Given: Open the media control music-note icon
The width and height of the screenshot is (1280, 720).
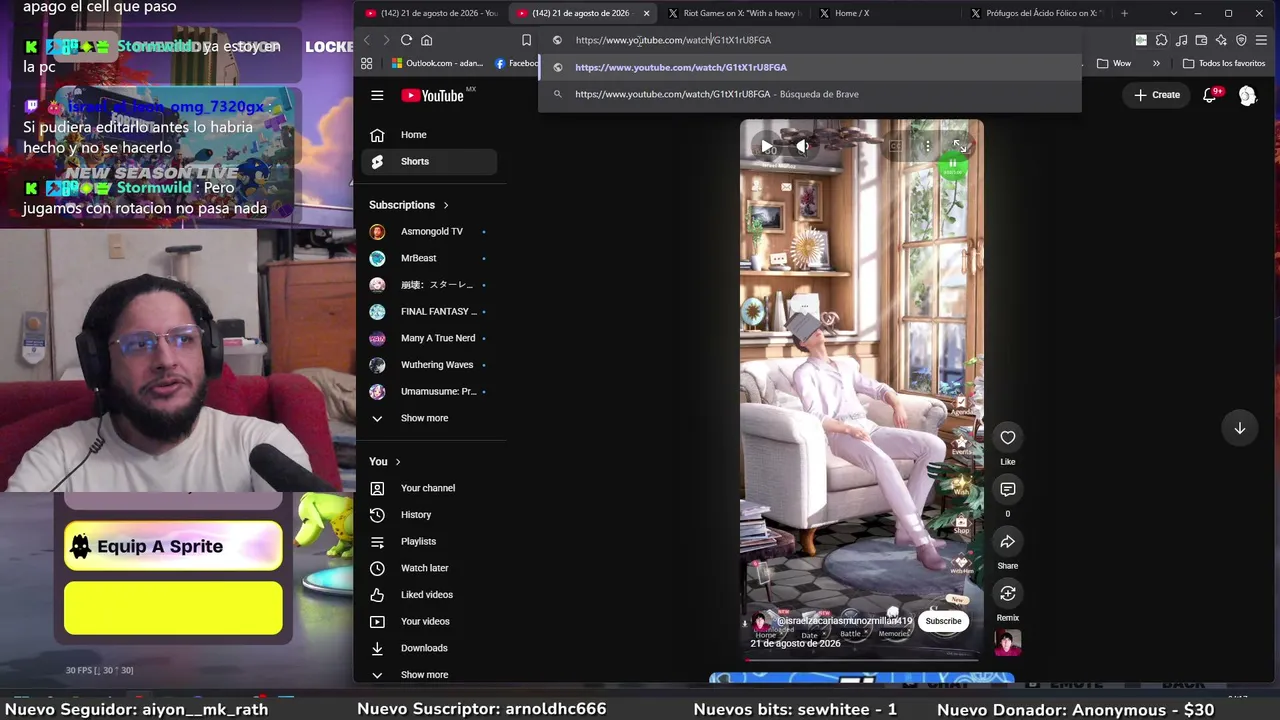Looking at the screenshot, I should (1181, 40).
